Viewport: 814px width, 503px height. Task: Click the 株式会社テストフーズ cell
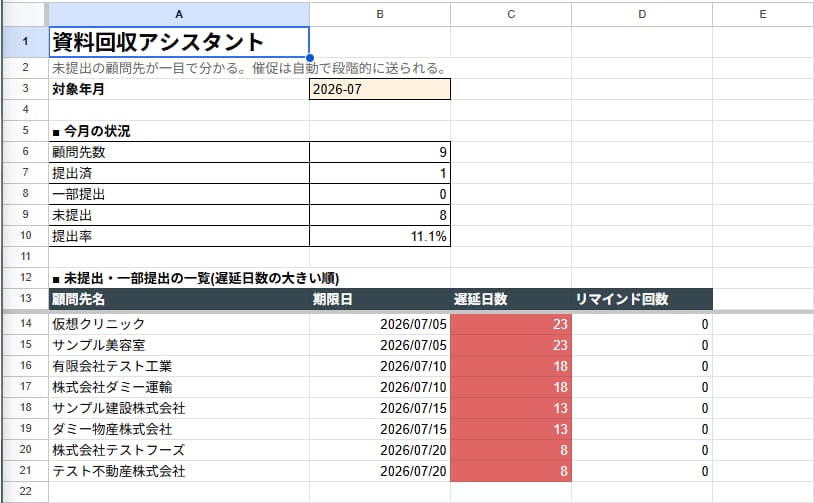click(179, 450)
